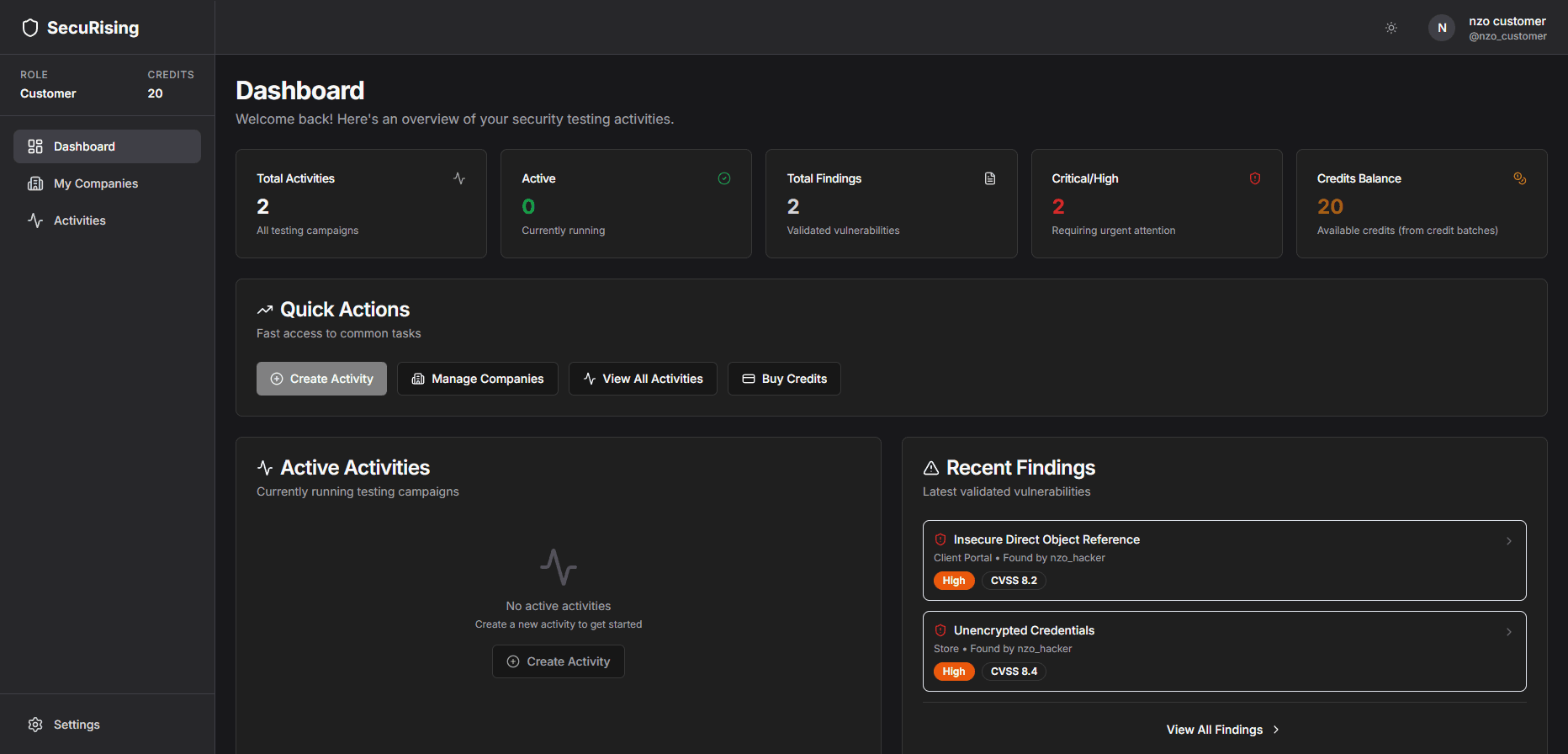This screenshot has width=1568, height=754.
Task: Click the Critical/High red value 2
Action: (x=1058, y=206)
